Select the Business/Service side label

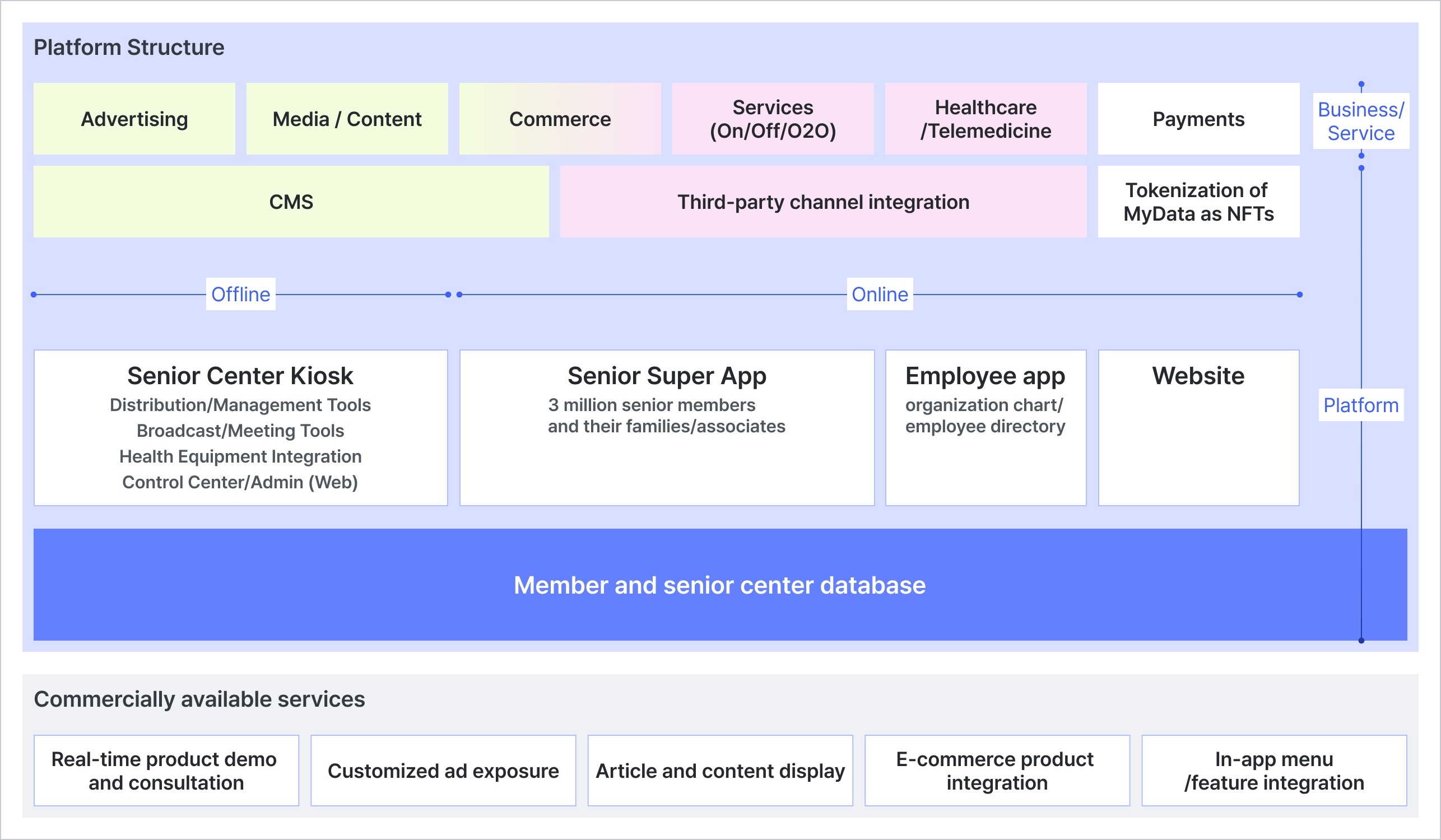point(1361,121)
